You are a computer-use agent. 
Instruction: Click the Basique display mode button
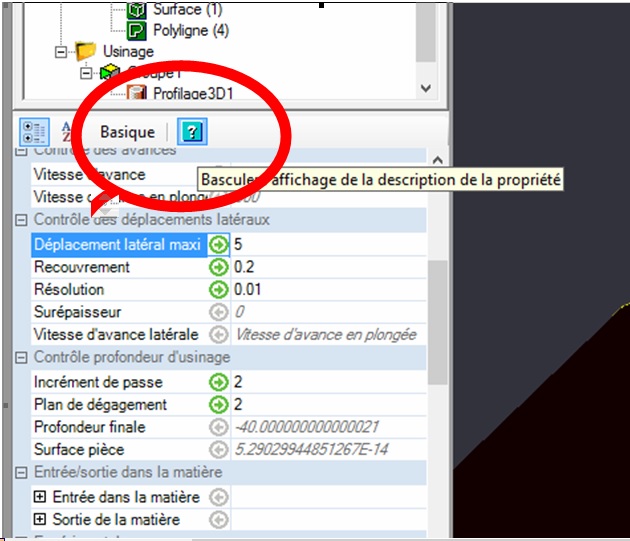127,132
